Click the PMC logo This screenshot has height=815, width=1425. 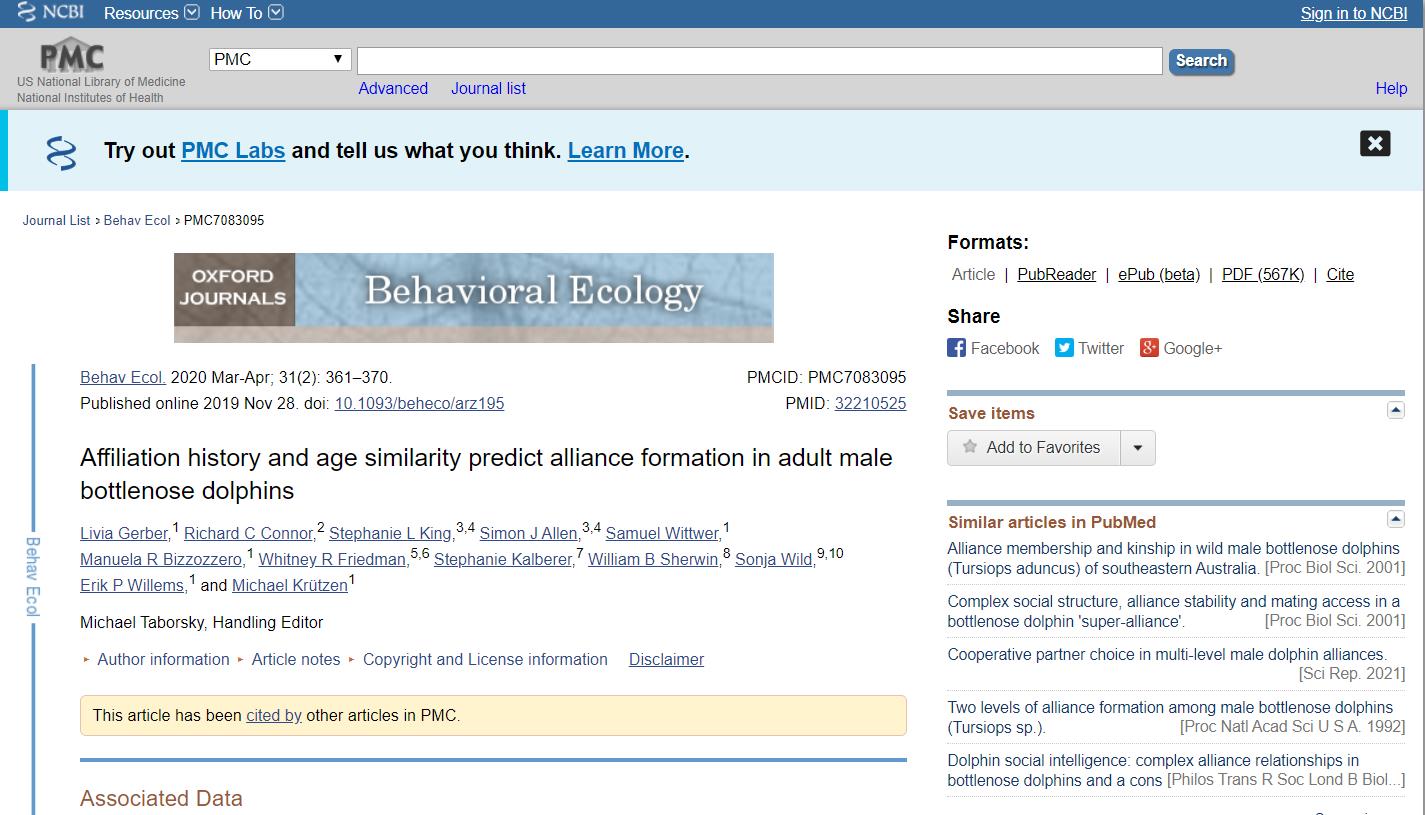71,56
